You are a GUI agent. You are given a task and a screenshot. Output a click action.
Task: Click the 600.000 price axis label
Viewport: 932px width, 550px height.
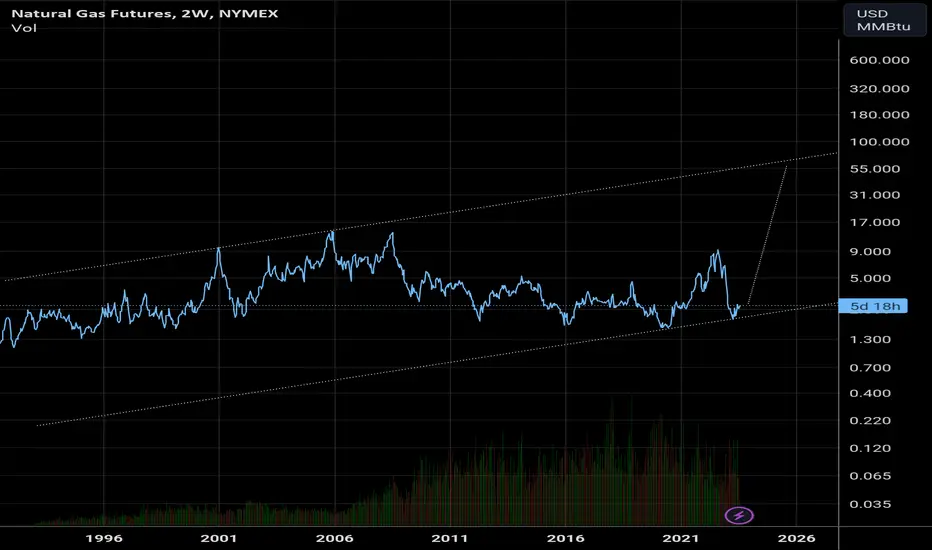[879, 60]
